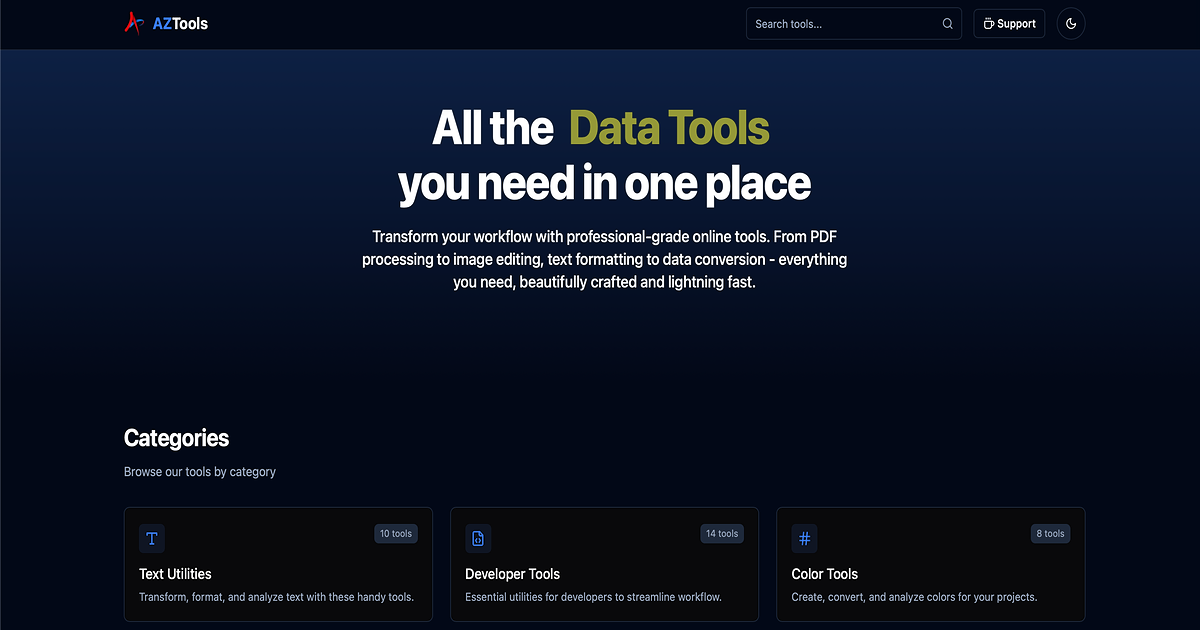The width and height of the screenshot is (1200, 630).
Task: Toggle dark mode using the moon button
Action: pyautogui.click(x=1070, y=23)
